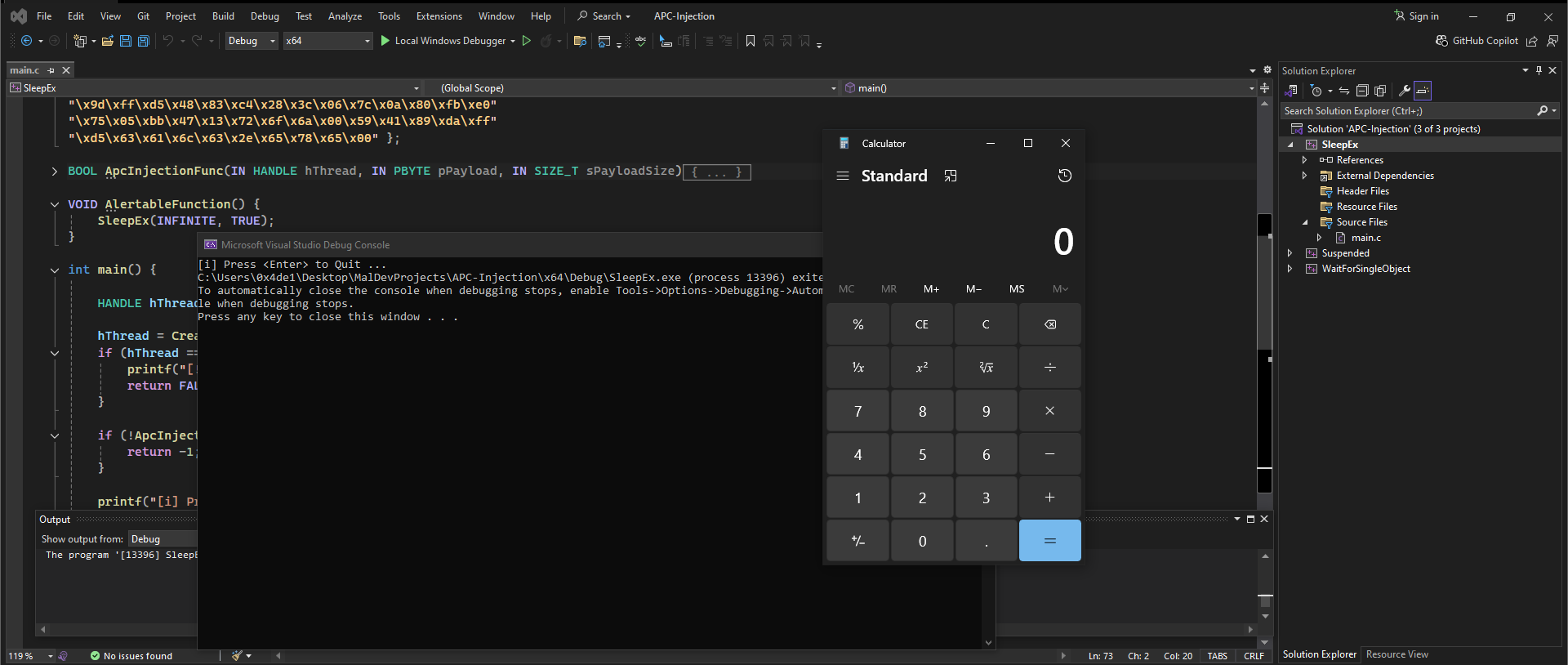Open the Debug configuration dropdown

pyautogui.click(x=252, y=41)
